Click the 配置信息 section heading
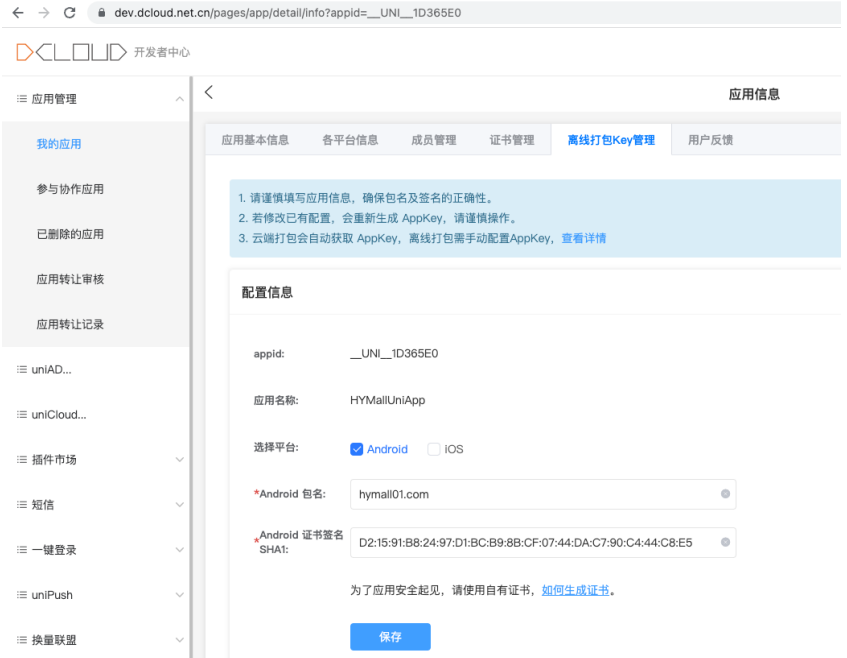This screenshot has width=847, height=658. (267, 293)
